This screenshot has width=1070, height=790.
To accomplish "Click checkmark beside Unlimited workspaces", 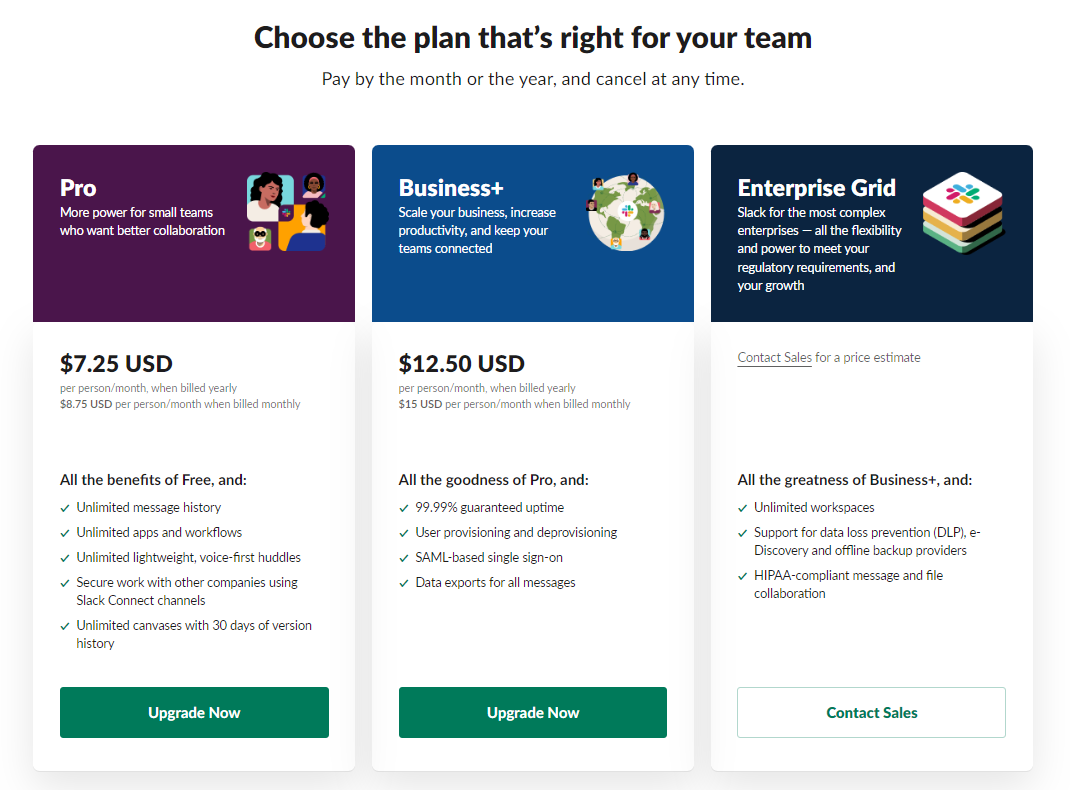I will [742, 508].
